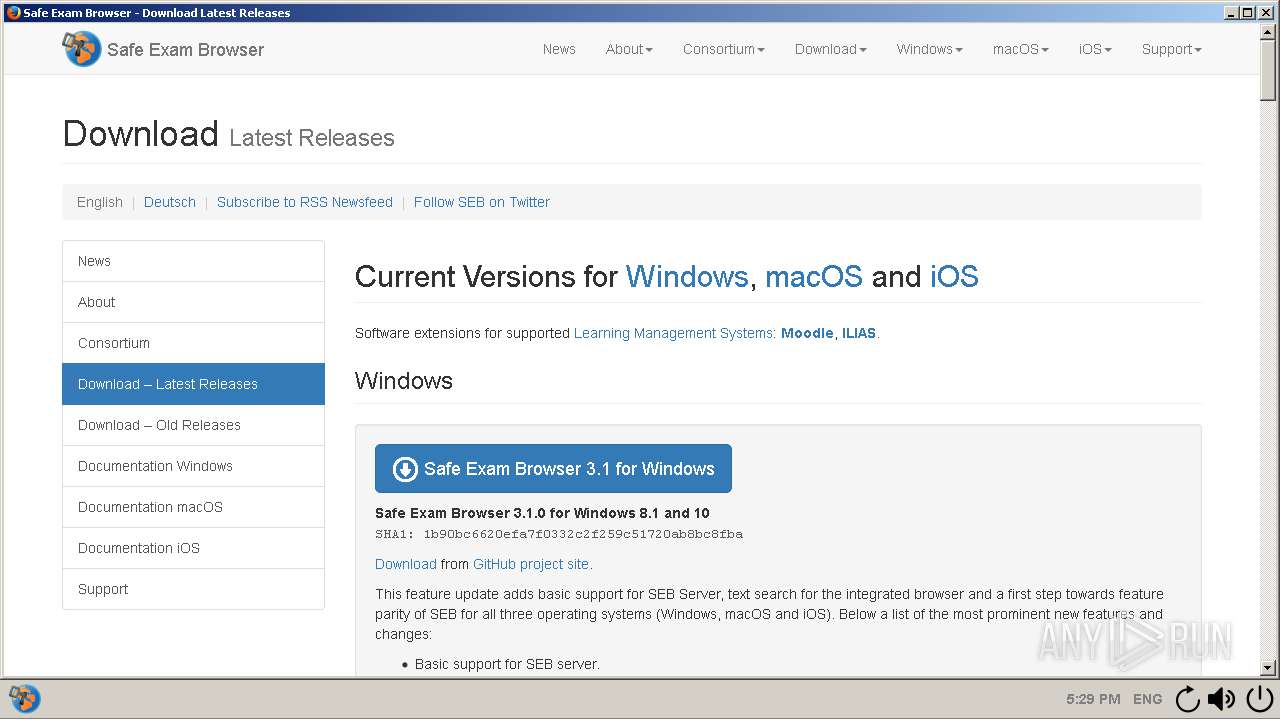Open Learning Management Systems link
This screenshot has height=720, width=1280.
pyautogui.click(x=675, y=333)
